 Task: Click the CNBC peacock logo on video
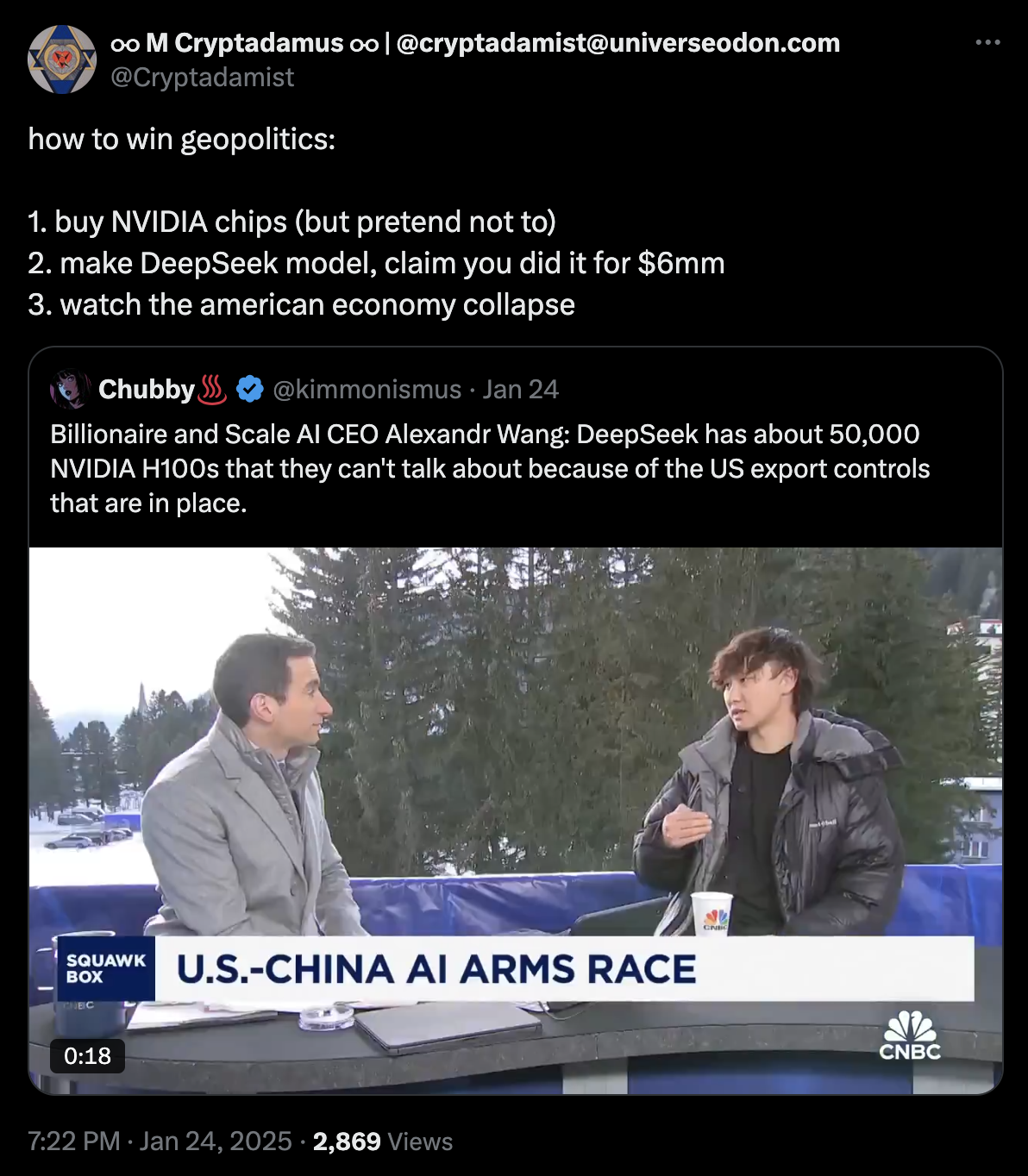[910, 1035]
